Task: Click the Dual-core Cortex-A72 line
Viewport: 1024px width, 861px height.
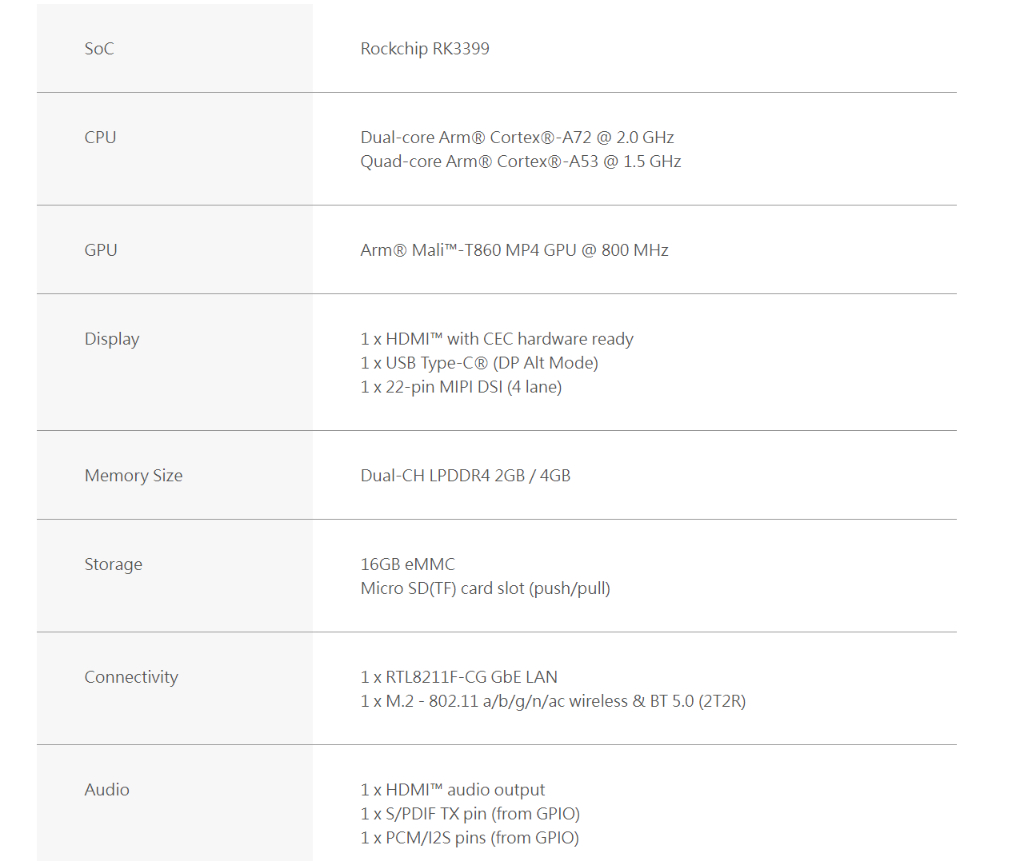Action: click(x=517, y=138)
